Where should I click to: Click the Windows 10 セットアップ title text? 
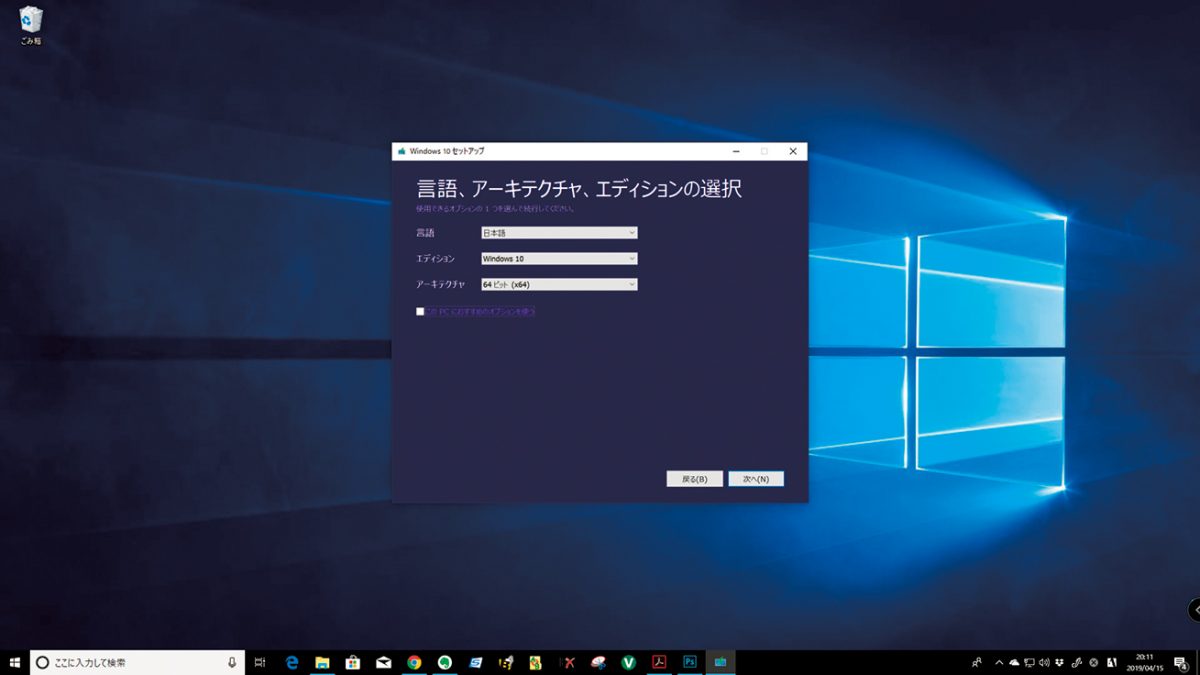(x=447, y=151)
